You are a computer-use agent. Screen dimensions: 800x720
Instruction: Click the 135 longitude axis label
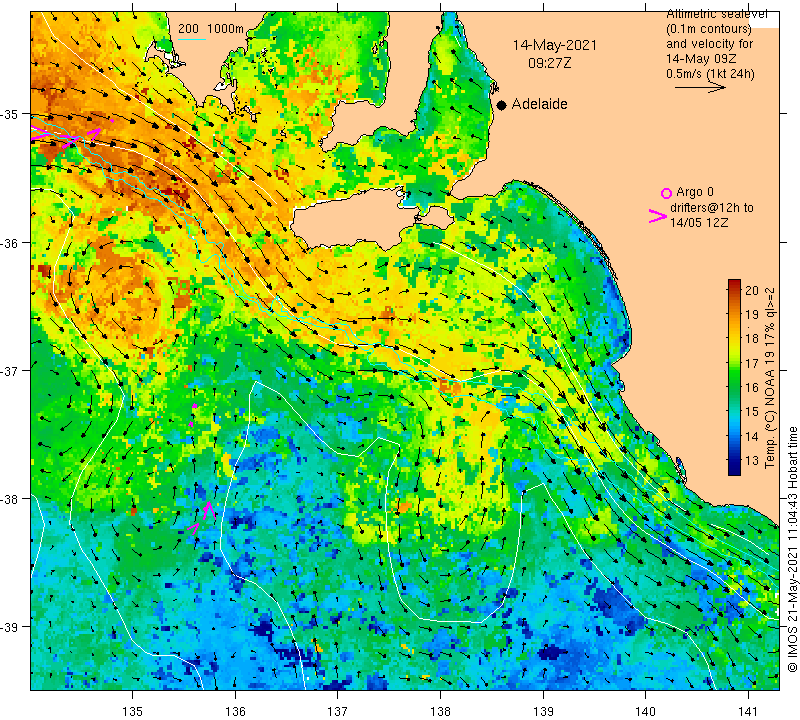point(133,711)
